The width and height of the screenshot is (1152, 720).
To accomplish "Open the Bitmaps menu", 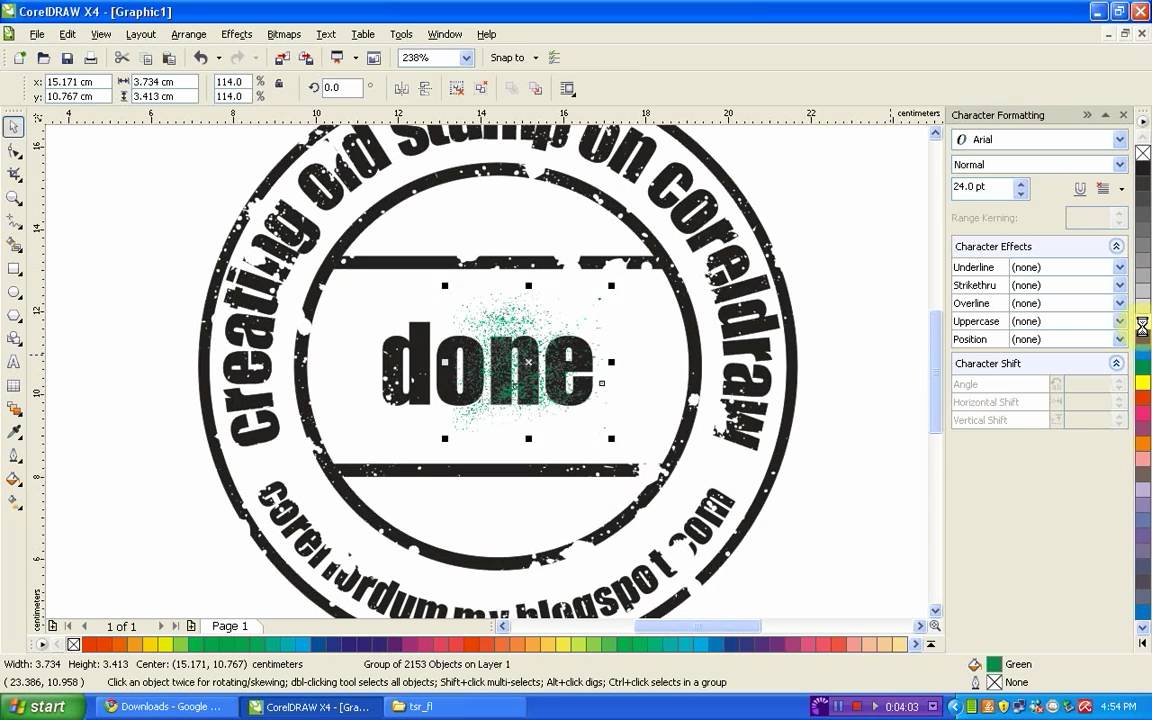I will (x=284, y=34).
